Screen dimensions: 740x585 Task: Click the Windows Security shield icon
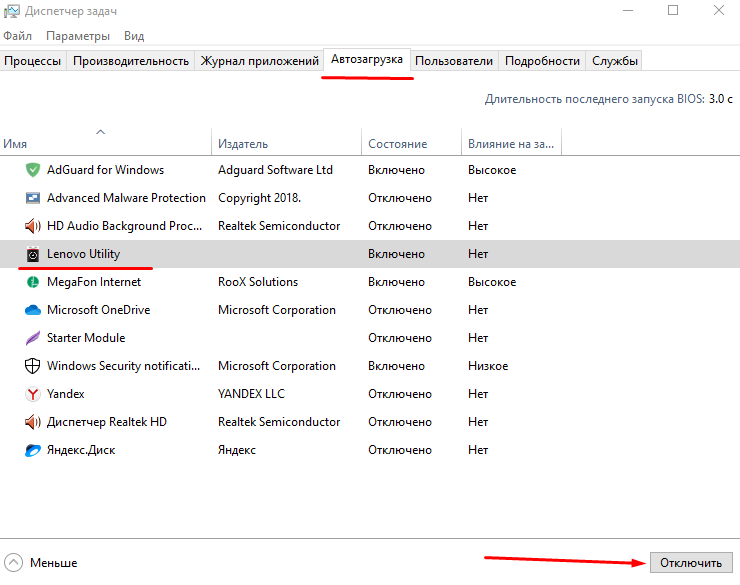33,366
